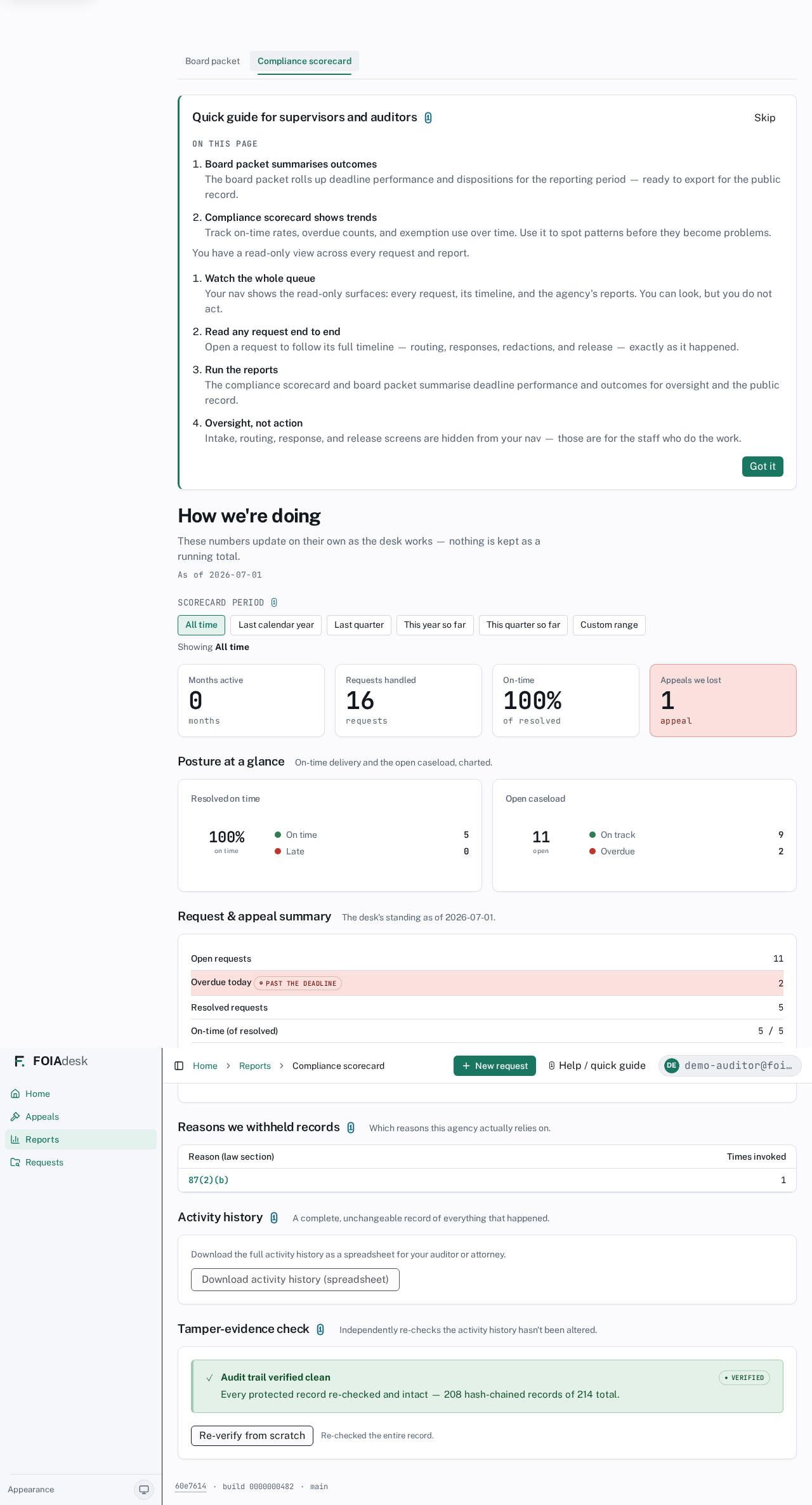
Task: Click the Requests handled card
Action: click(x=409, y=700)
